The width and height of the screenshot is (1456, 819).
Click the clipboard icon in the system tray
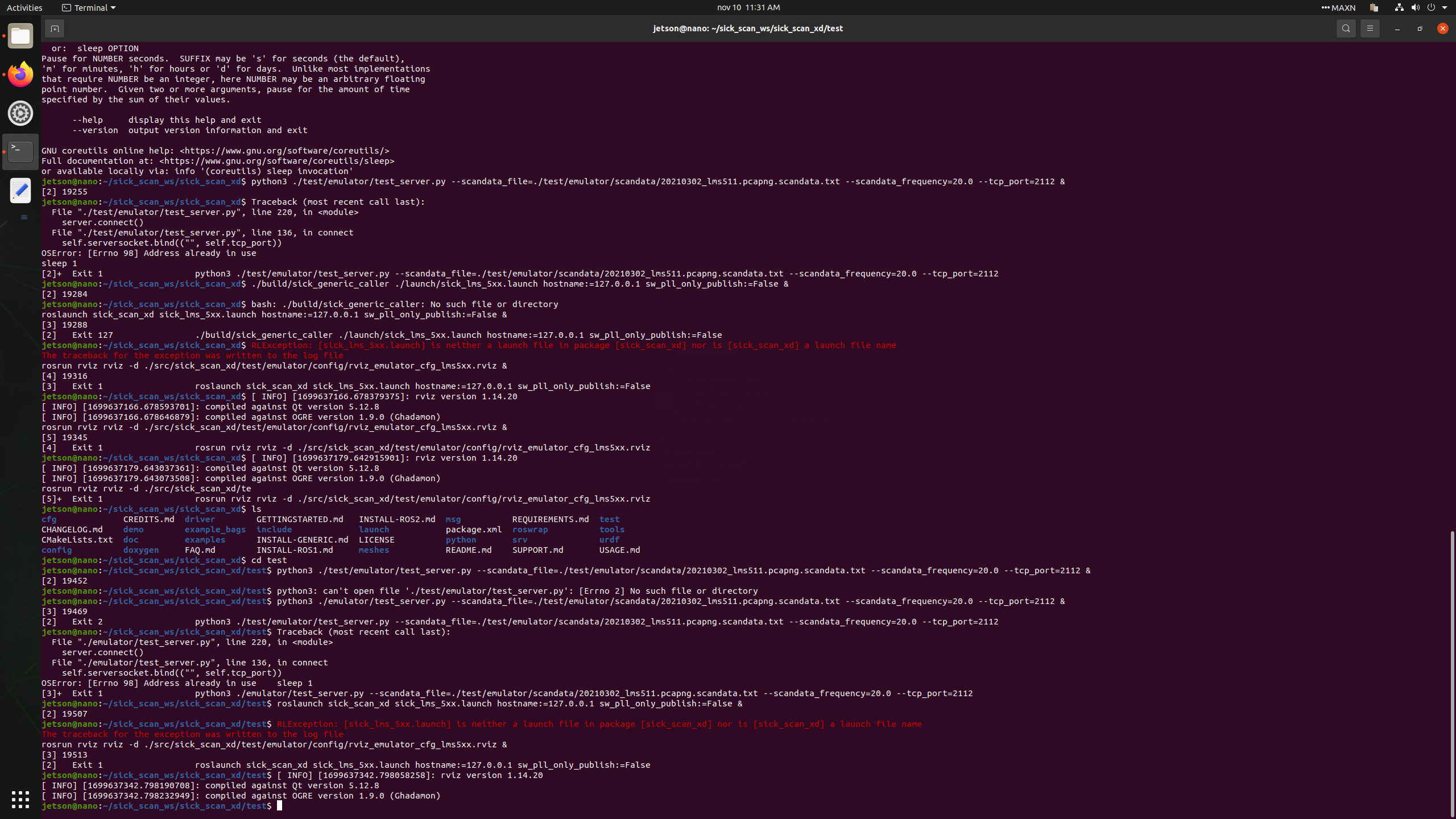1373,7
